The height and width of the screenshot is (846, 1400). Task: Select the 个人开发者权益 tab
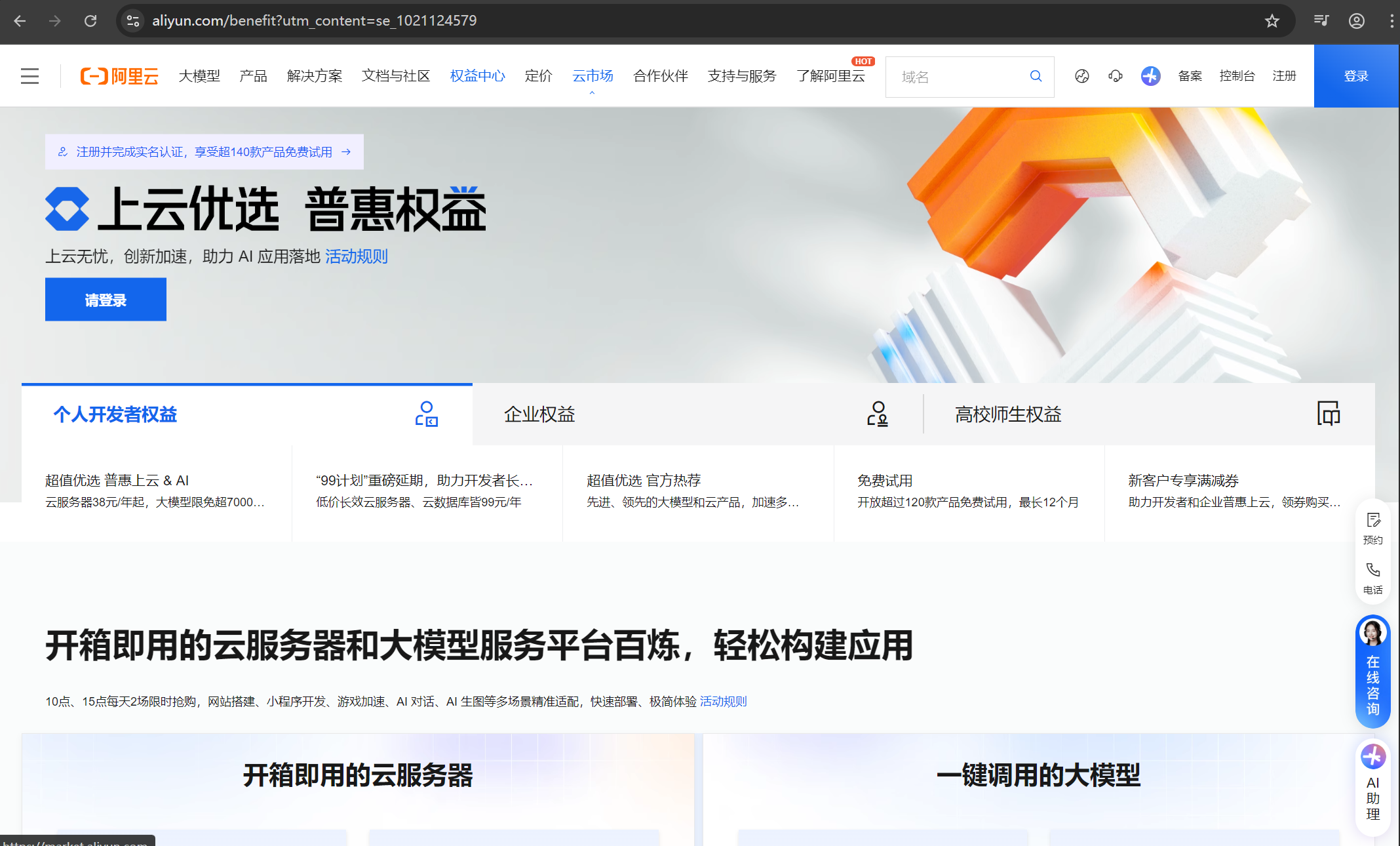pyautogui.click(x=247, y=414)
